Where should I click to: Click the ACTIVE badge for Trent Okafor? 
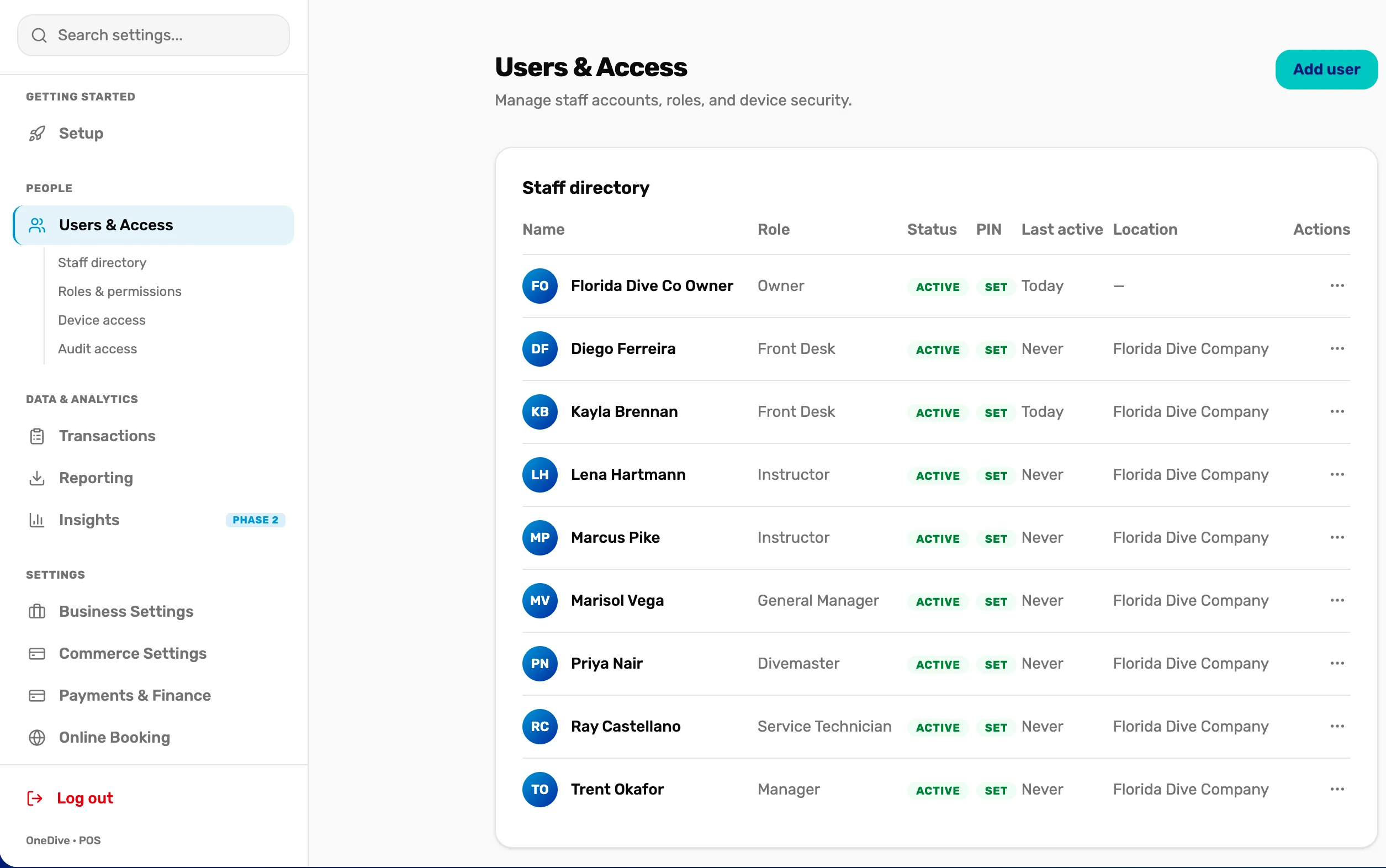point(938,791)
